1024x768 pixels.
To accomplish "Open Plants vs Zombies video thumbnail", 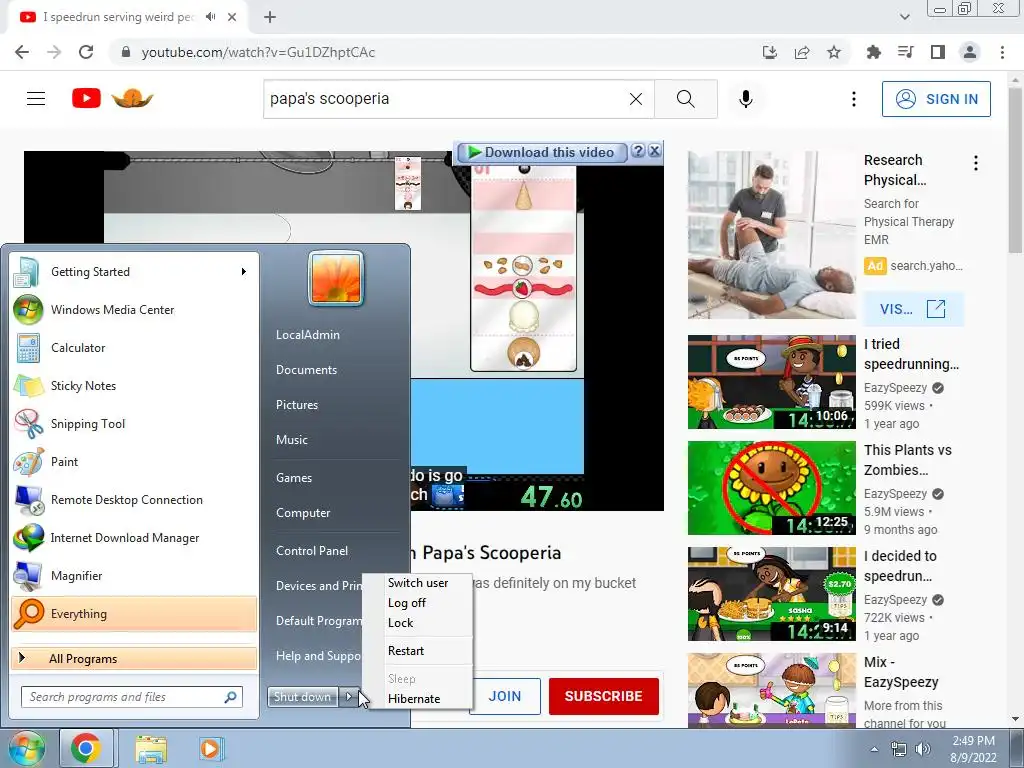I will pyautogui.click(x=771, y=488).
